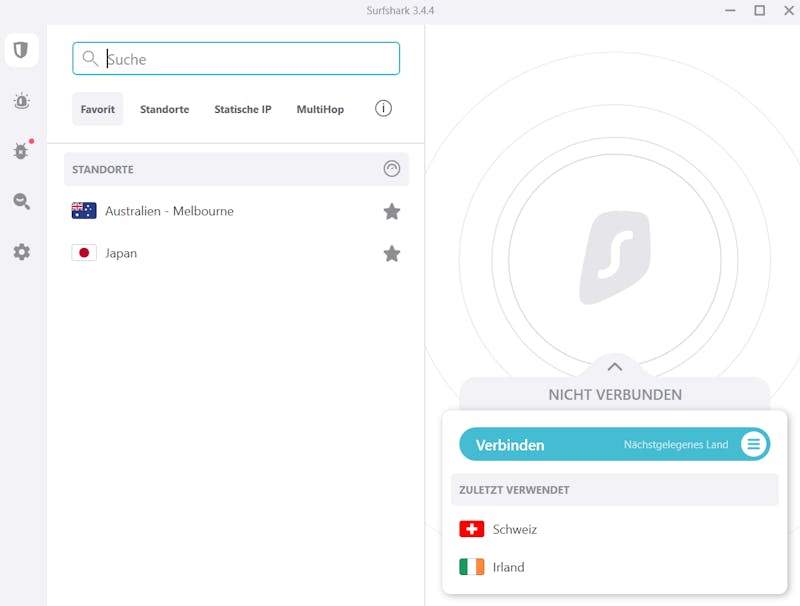The height and width of the screenshot is (606, 800).
Task: Unfavorite Australien - Melbourne via star
Action: (392, 211)
